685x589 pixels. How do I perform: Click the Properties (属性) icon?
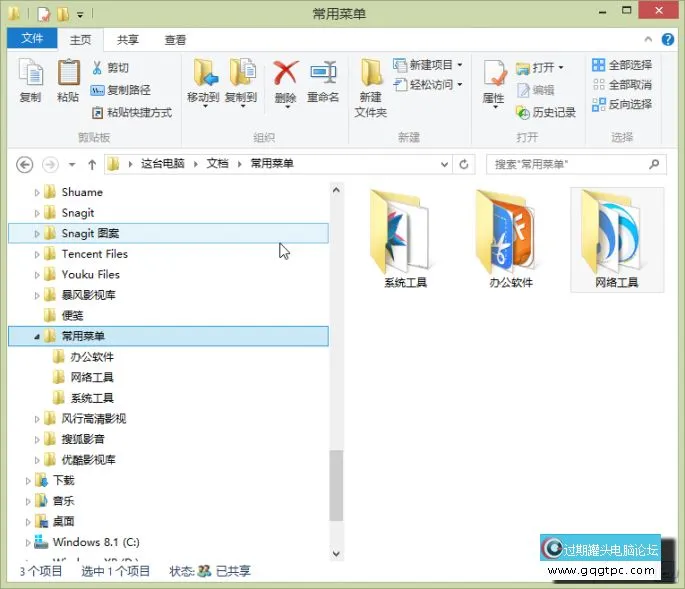[x=495, y=73]
